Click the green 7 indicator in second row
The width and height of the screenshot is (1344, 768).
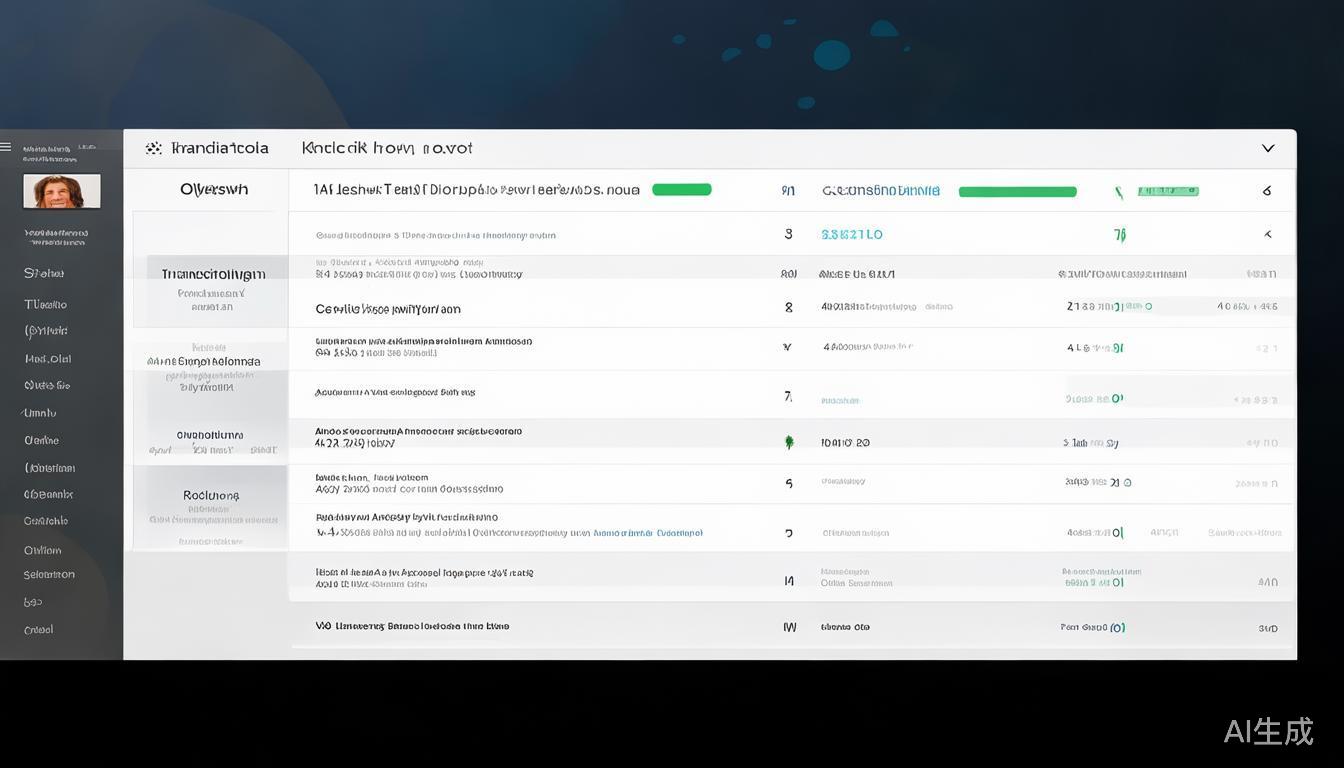tap(1120, 235)
